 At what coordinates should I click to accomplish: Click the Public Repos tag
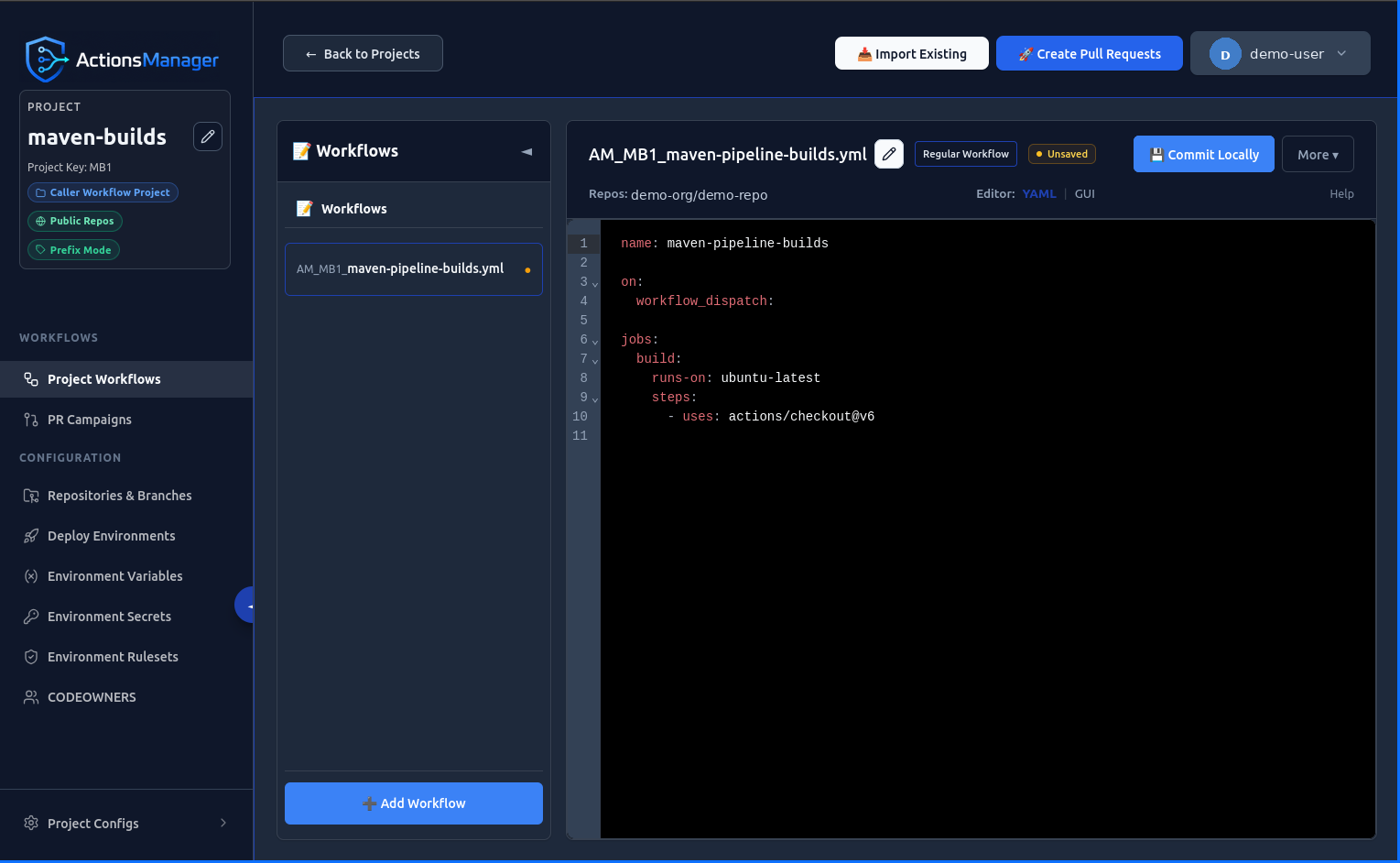point(75,221)
